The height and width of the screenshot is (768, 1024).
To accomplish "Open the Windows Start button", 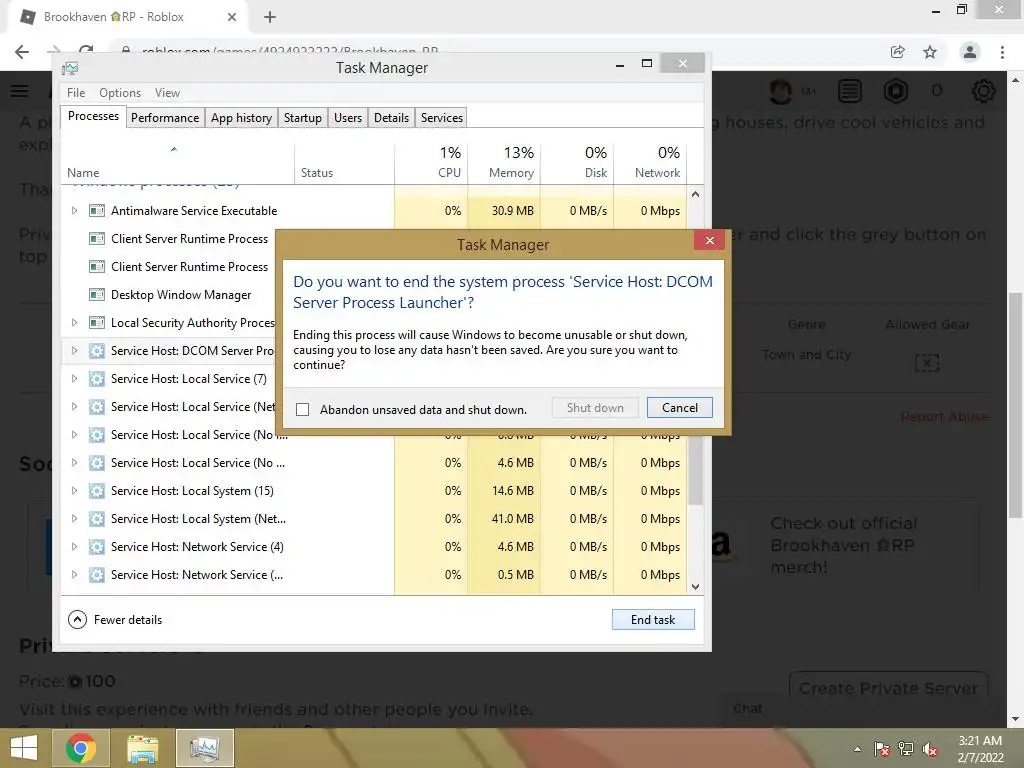I will click(x=24, y=748).
